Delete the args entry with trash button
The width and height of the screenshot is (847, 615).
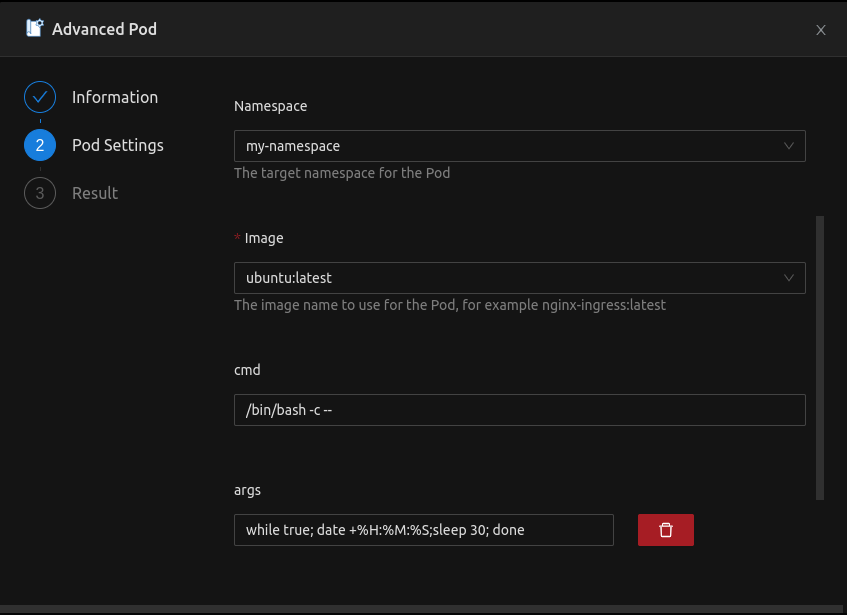point(666,530)
